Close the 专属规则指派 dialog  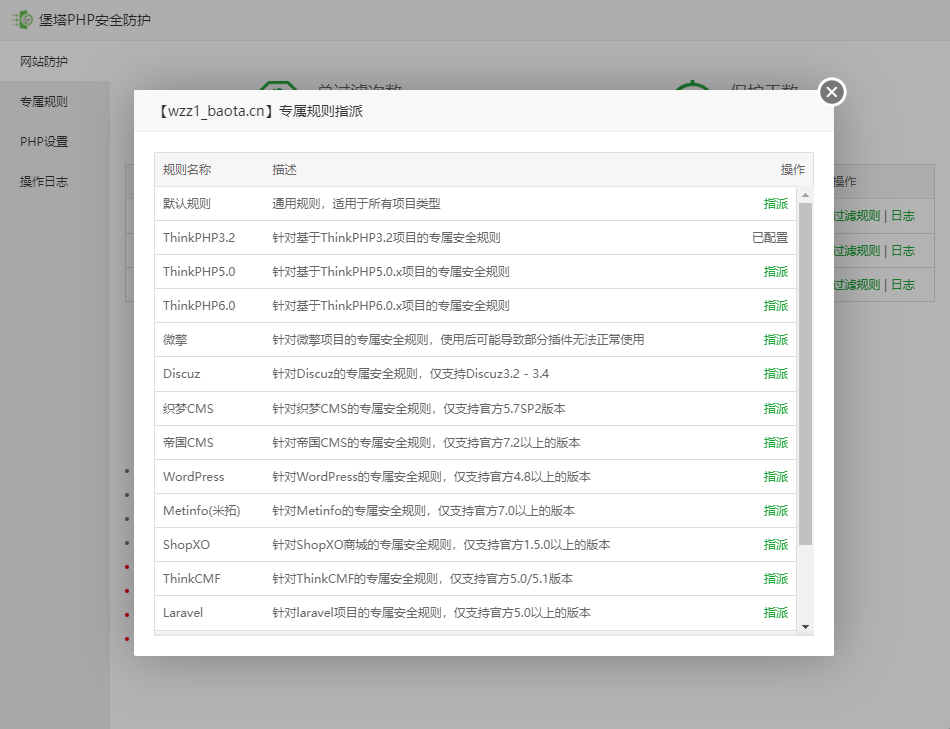pos(832,92)
